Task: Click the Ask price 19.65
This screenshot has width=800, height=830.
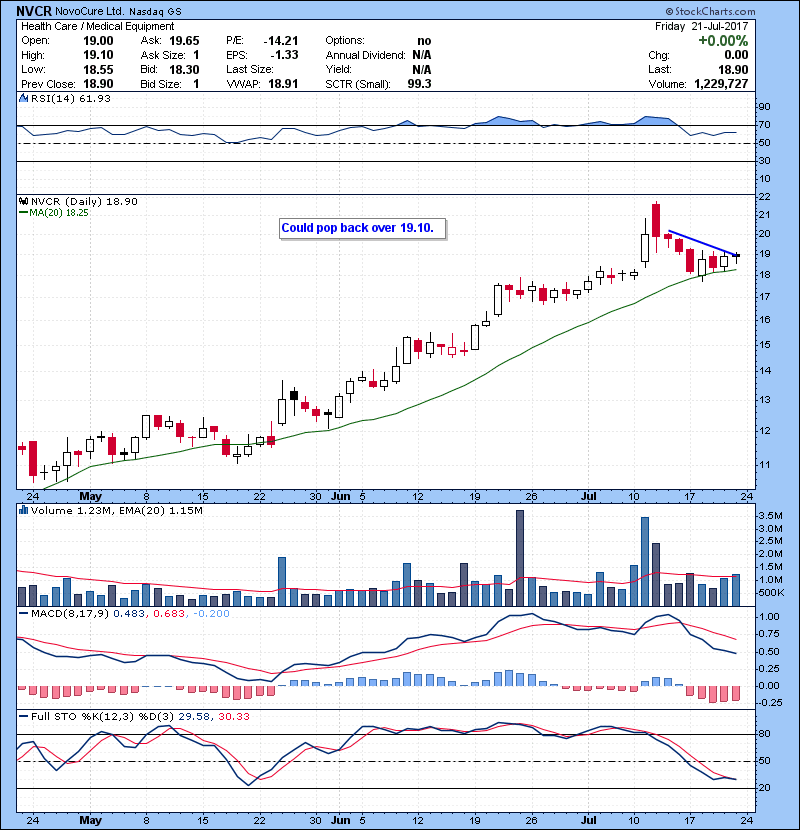Action: pos(184,41)
